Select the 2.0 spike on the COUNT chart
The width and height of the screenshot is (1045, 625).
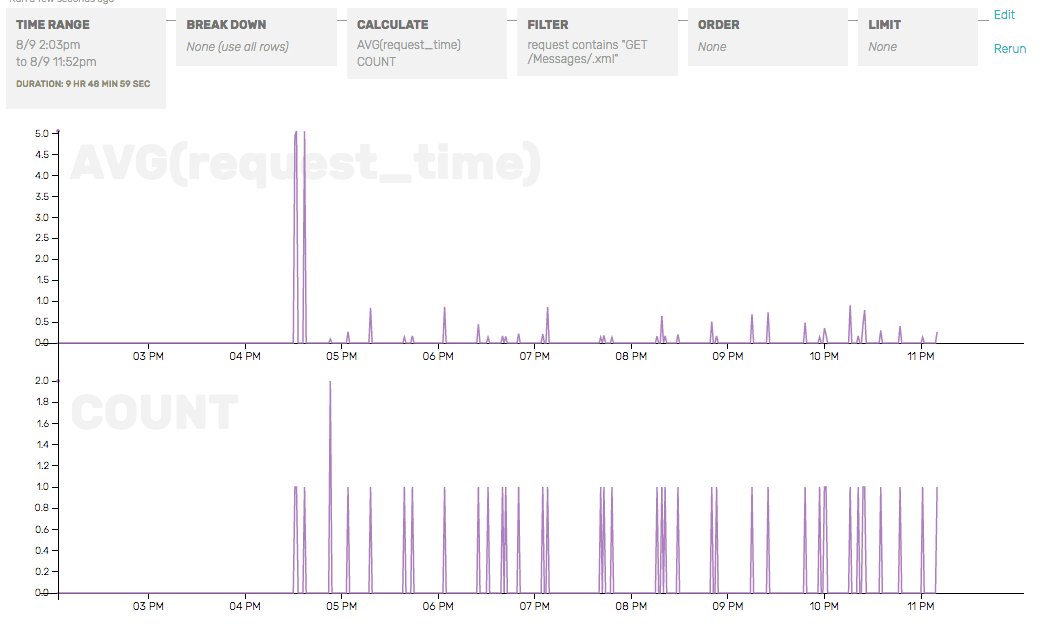(x=330, y=382)
